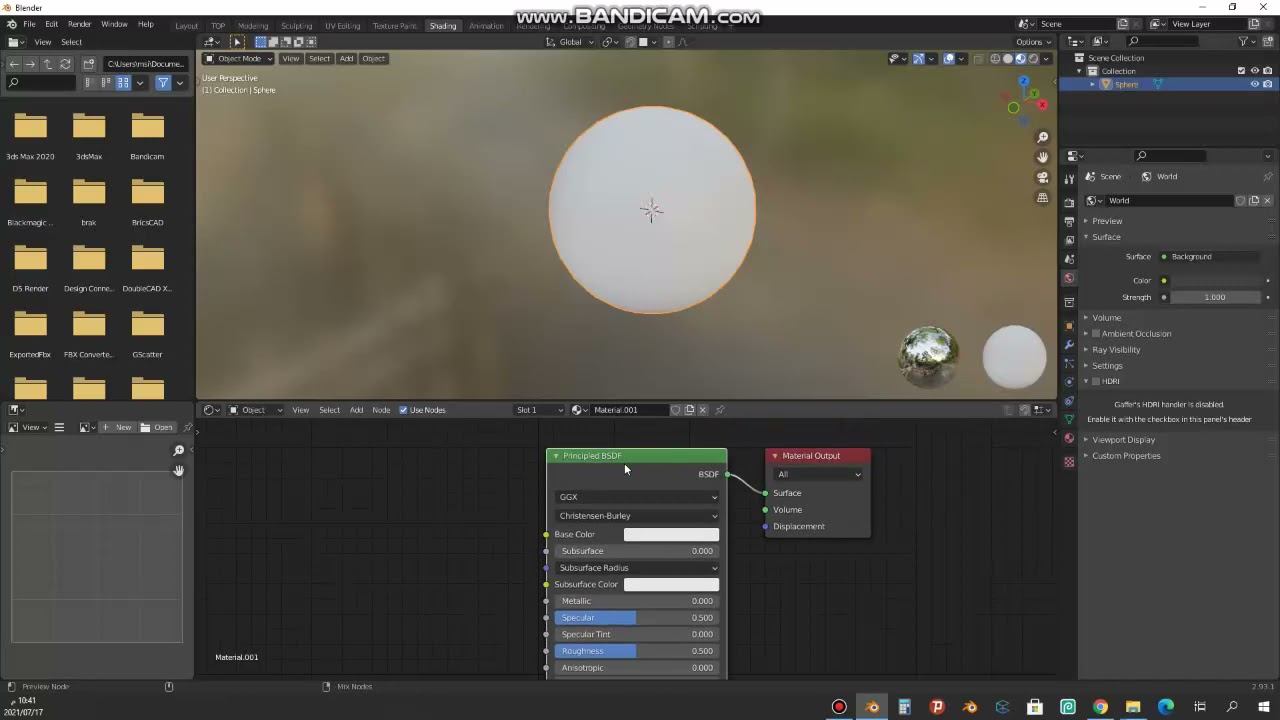This screenshot has height=720, width=1280.
Task: Open node editor Add menu
Action: (356, 410)
